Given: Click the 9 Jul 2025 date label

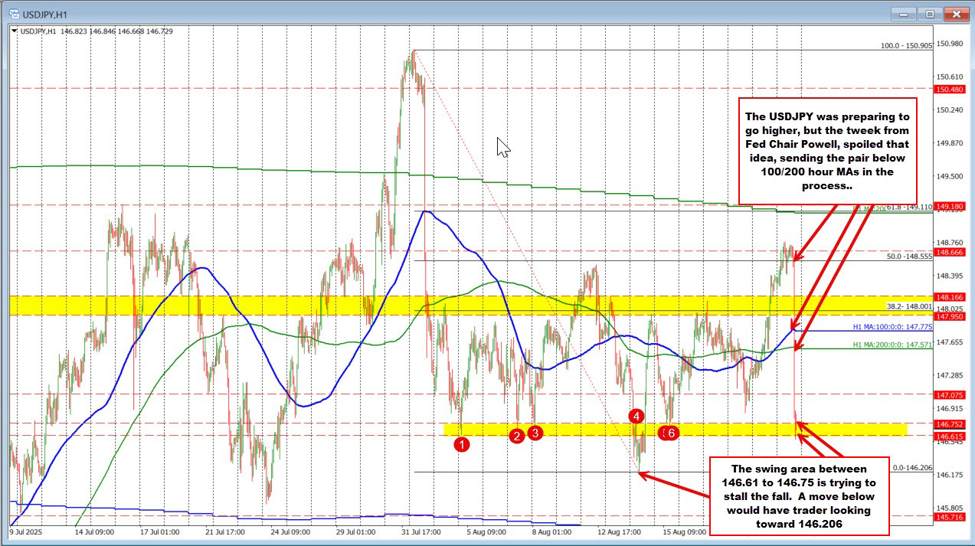Looking at the screenshot, I should [x=25, y=532].
